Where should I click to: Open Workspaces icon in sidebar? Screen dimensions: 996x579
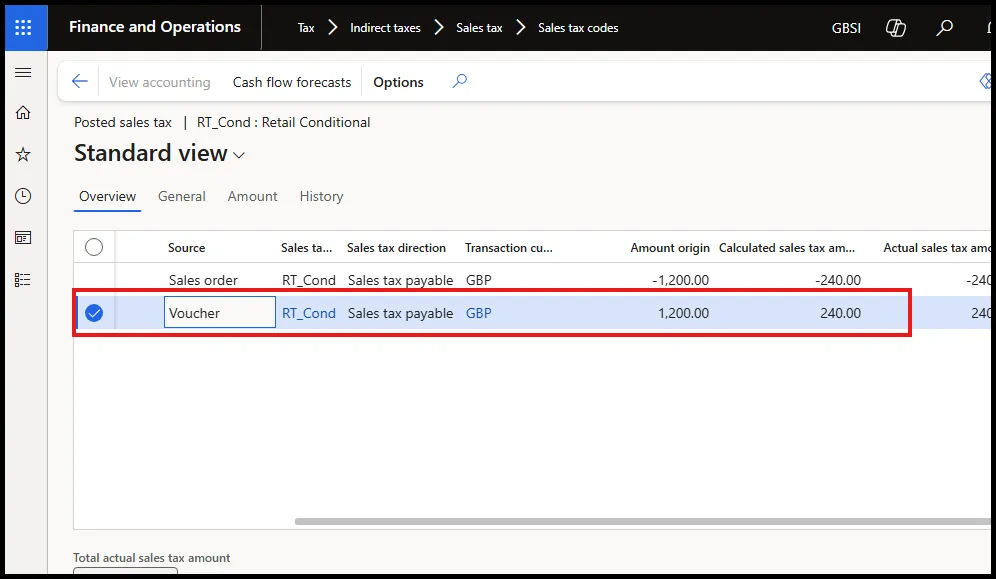coord(23,238)
